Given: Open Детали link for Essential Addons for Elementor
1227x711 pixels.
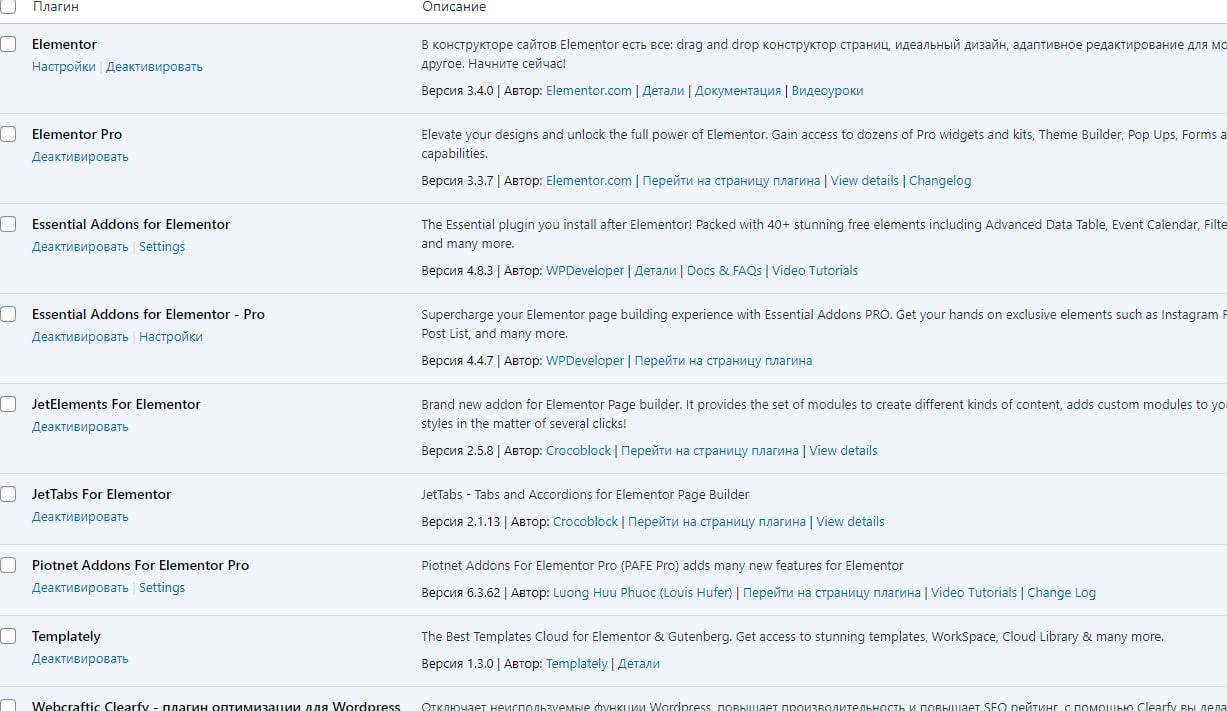Looking at the screenshot, I should (x=656, y=271).
